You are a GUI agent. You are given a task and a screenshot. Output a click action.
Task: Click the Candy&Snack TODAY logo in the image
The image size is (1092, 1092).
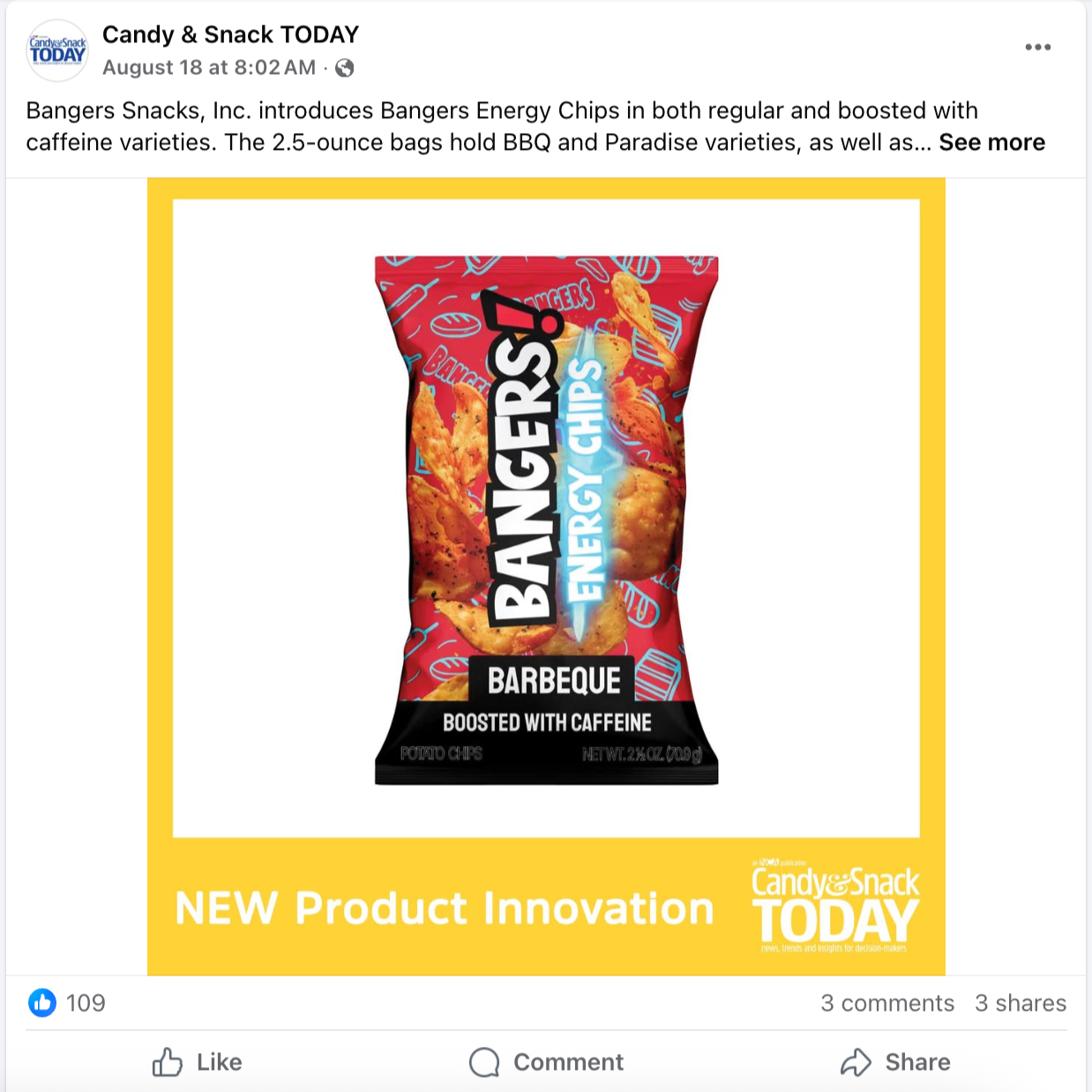pyautogui.click(x=834, y=906)
